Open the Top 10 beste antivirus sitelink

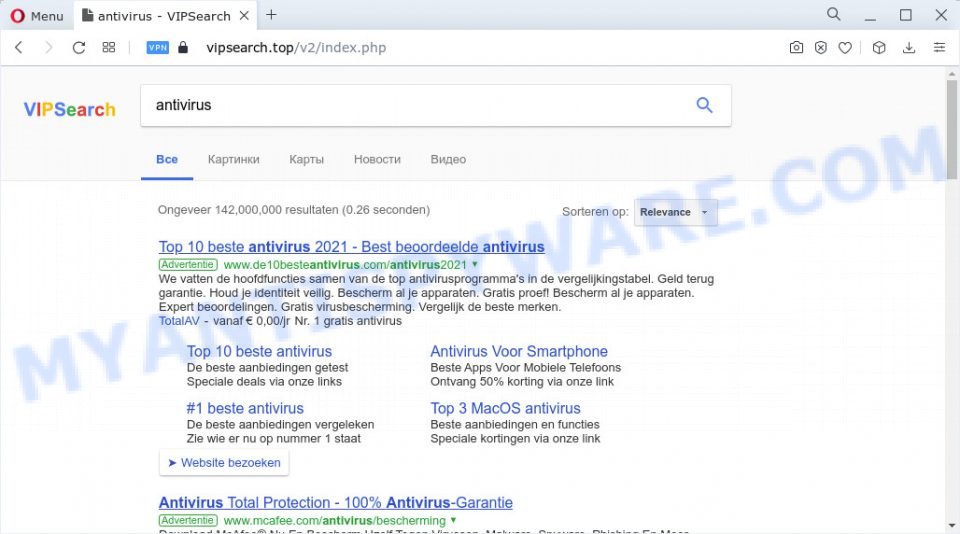(x=259, y=352)
